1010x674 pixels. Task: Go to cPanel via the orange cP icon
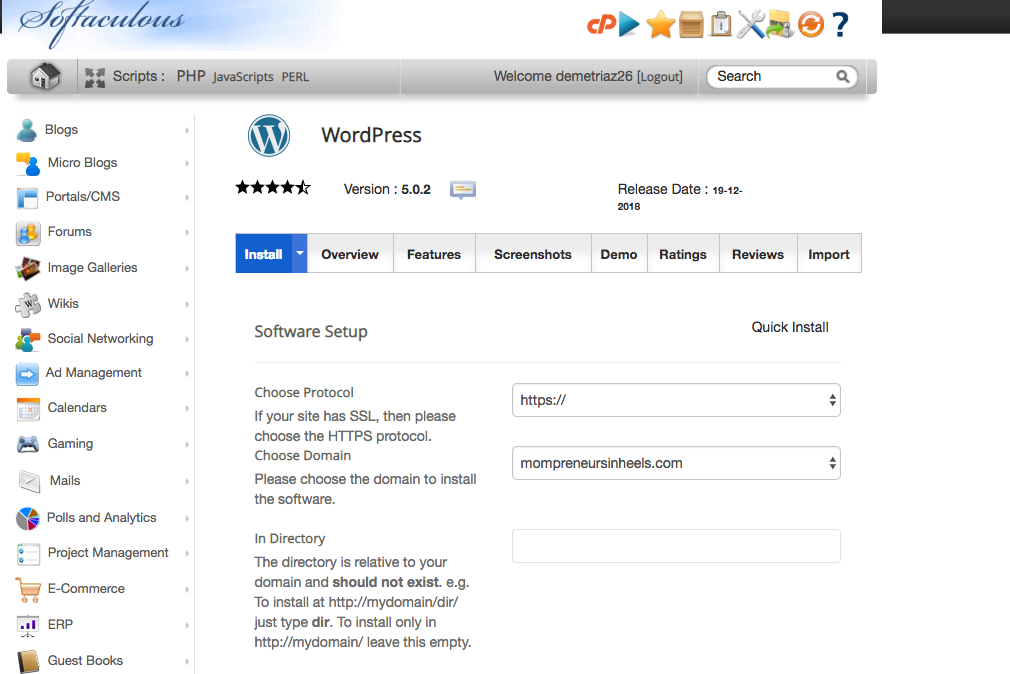(x=600, y=24)
